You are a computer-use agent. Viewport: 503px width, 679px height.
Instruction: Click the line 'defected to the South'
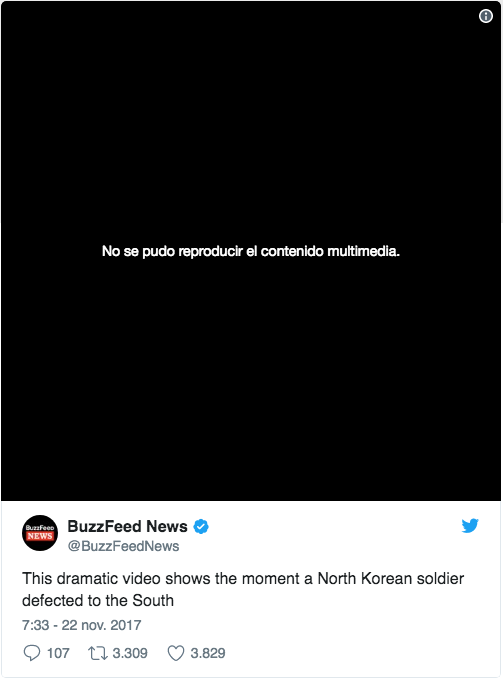[x=98, y=601]
